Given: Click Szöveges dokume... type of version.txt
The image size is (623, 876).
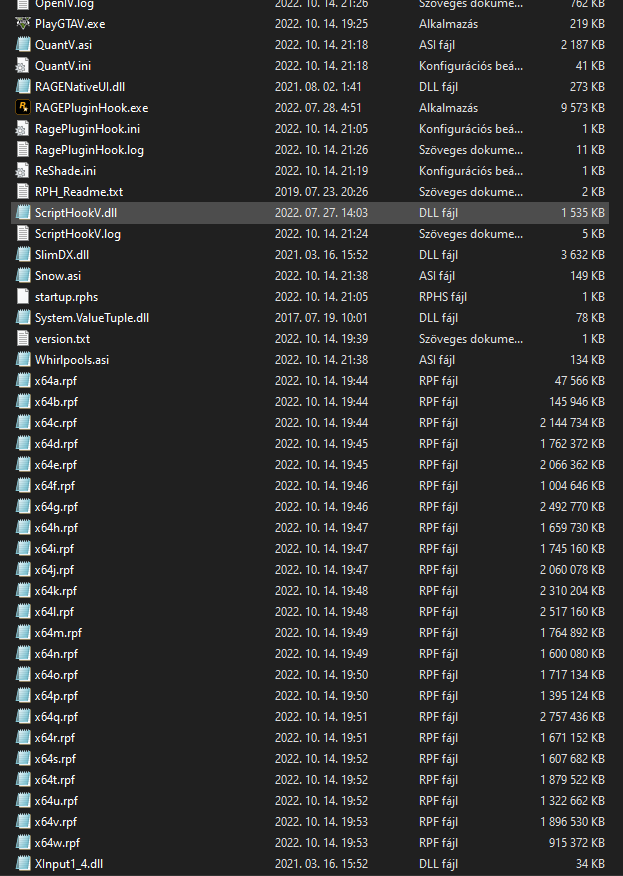Looking at the screenshot, I should 471,339.
